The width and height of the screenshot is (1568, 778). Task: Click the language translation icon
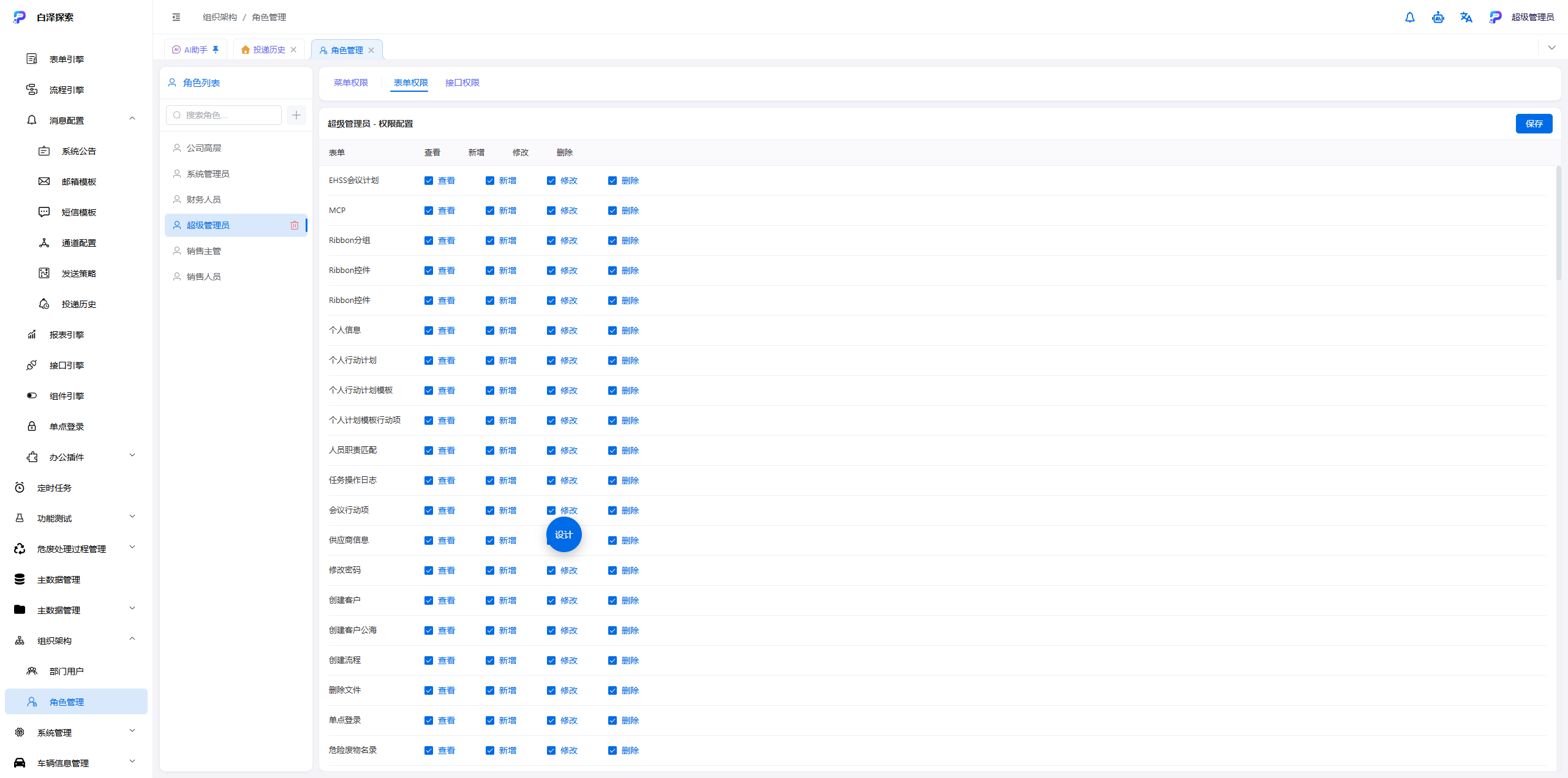(x=1466, y=17)
